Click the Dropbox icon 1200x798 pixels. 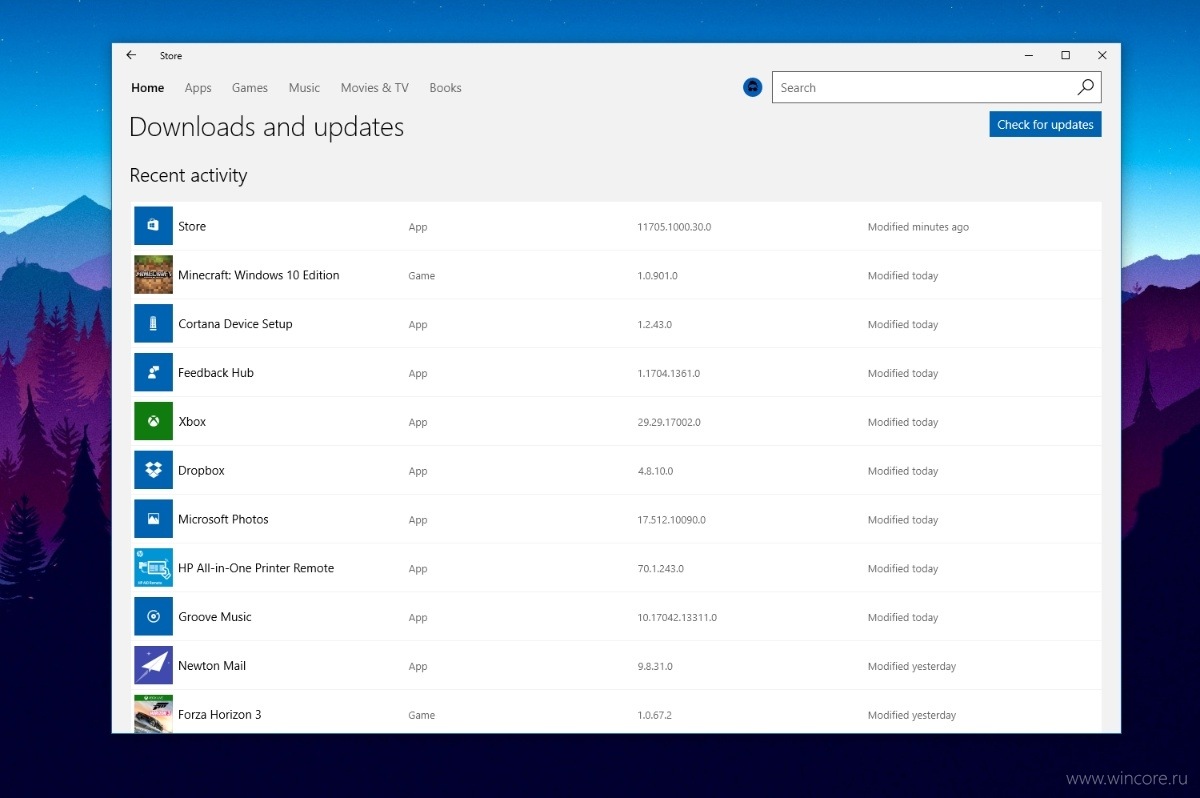pos(153,470)
